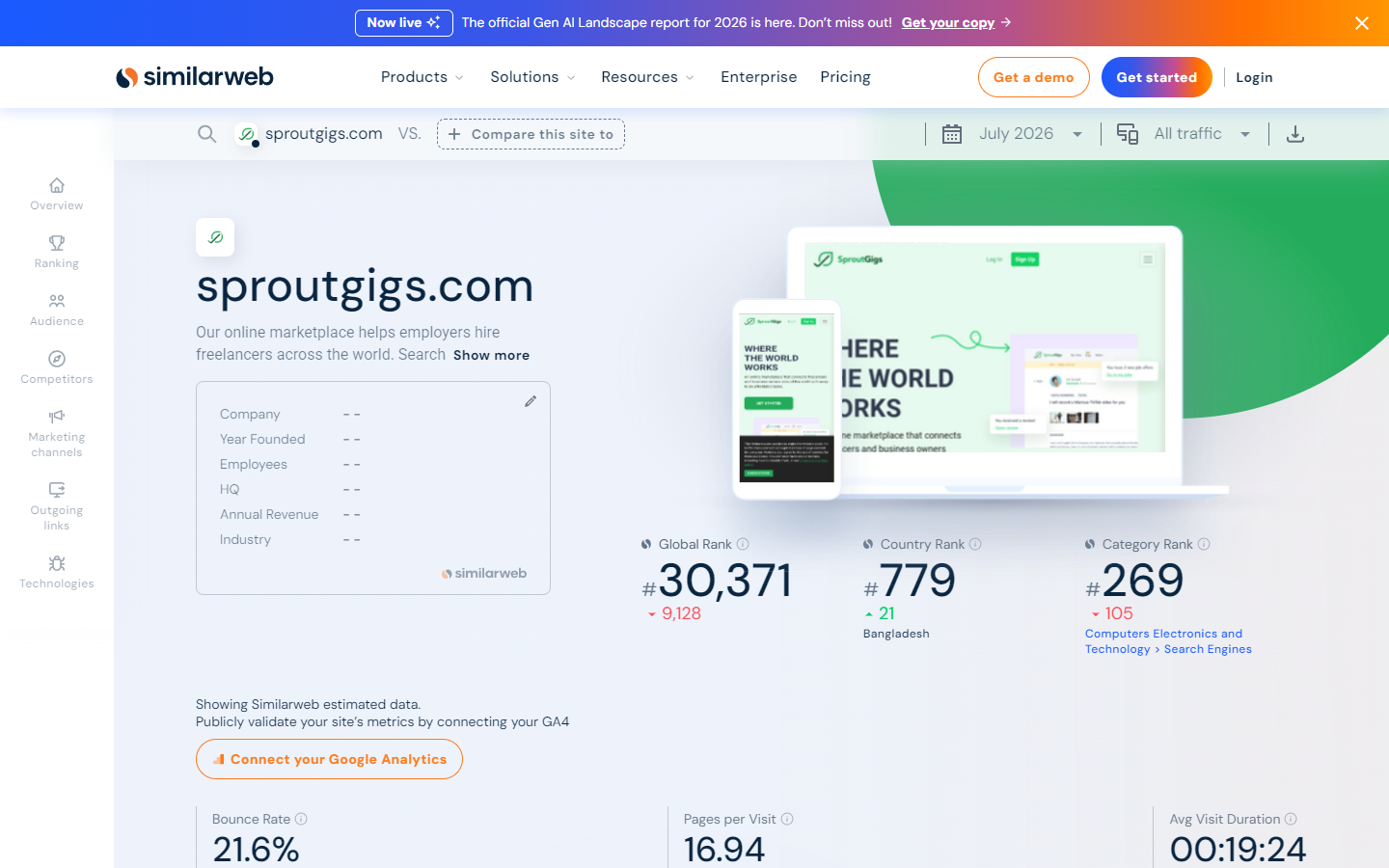Click the info icon next to Avg Visit Duration
Screen dimensions: 1389x868
point(1291,819)
